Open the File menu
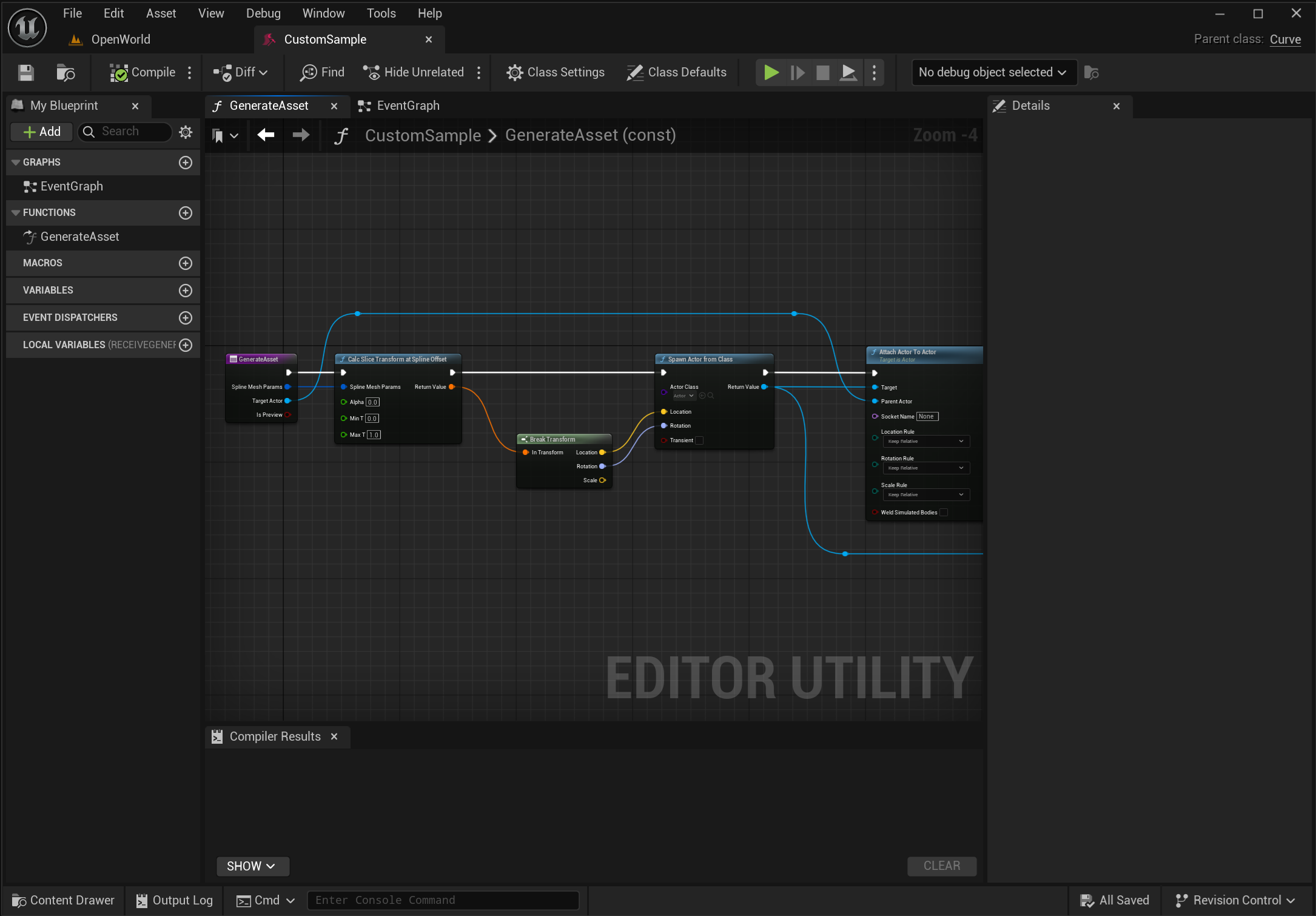Image resolution: width=1316 pixels, height=916 pixels. (x=72, y=13)
